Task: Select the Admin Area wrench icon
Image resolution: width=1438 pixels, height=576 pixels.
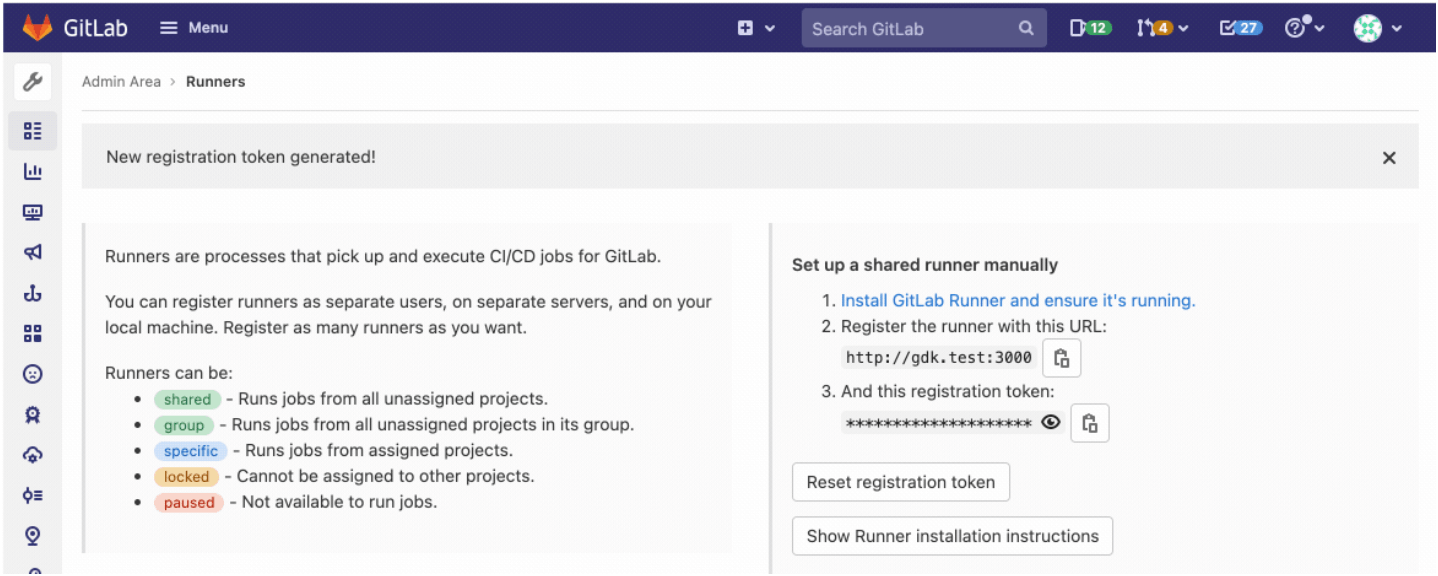Action: click(x=33, y=81)
